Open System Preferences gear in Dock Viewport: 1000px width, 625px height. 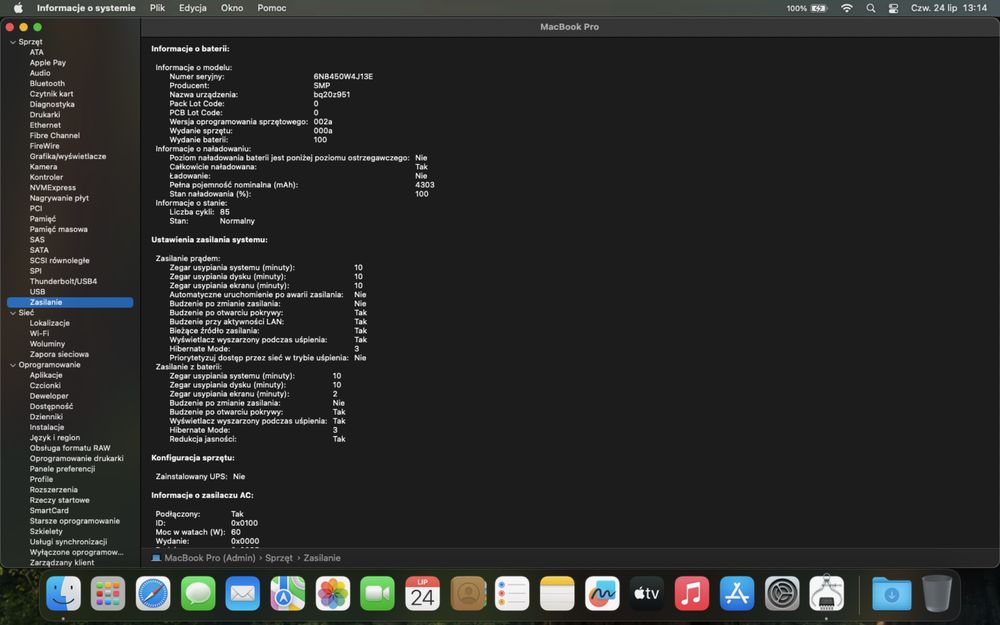pyautogui.click(x=782, y=594)
